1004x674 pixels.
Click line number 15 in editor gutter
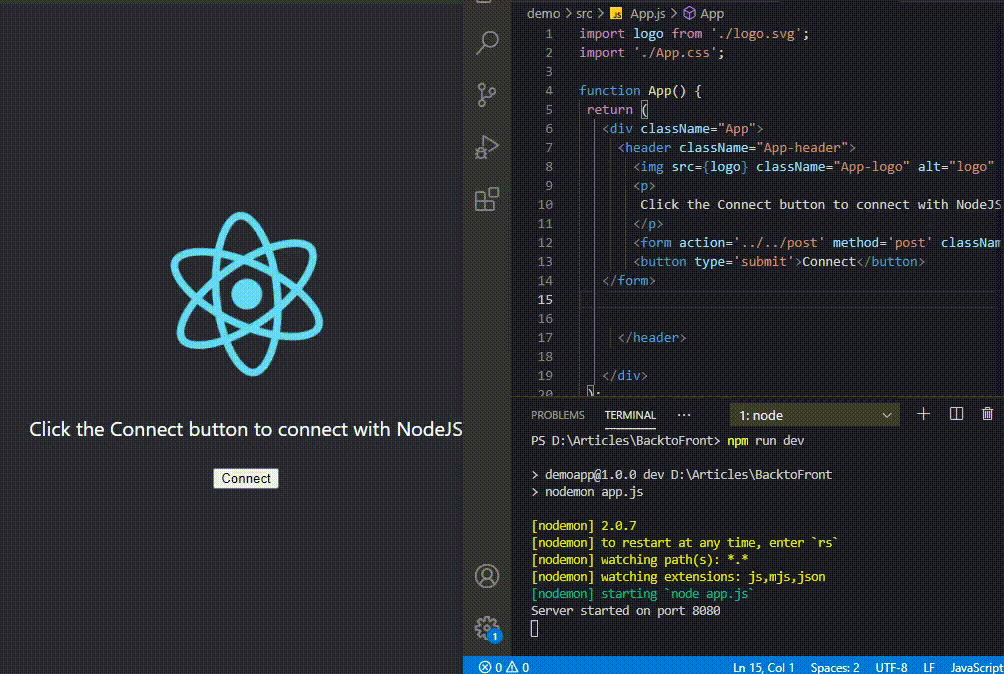(545, 300)
